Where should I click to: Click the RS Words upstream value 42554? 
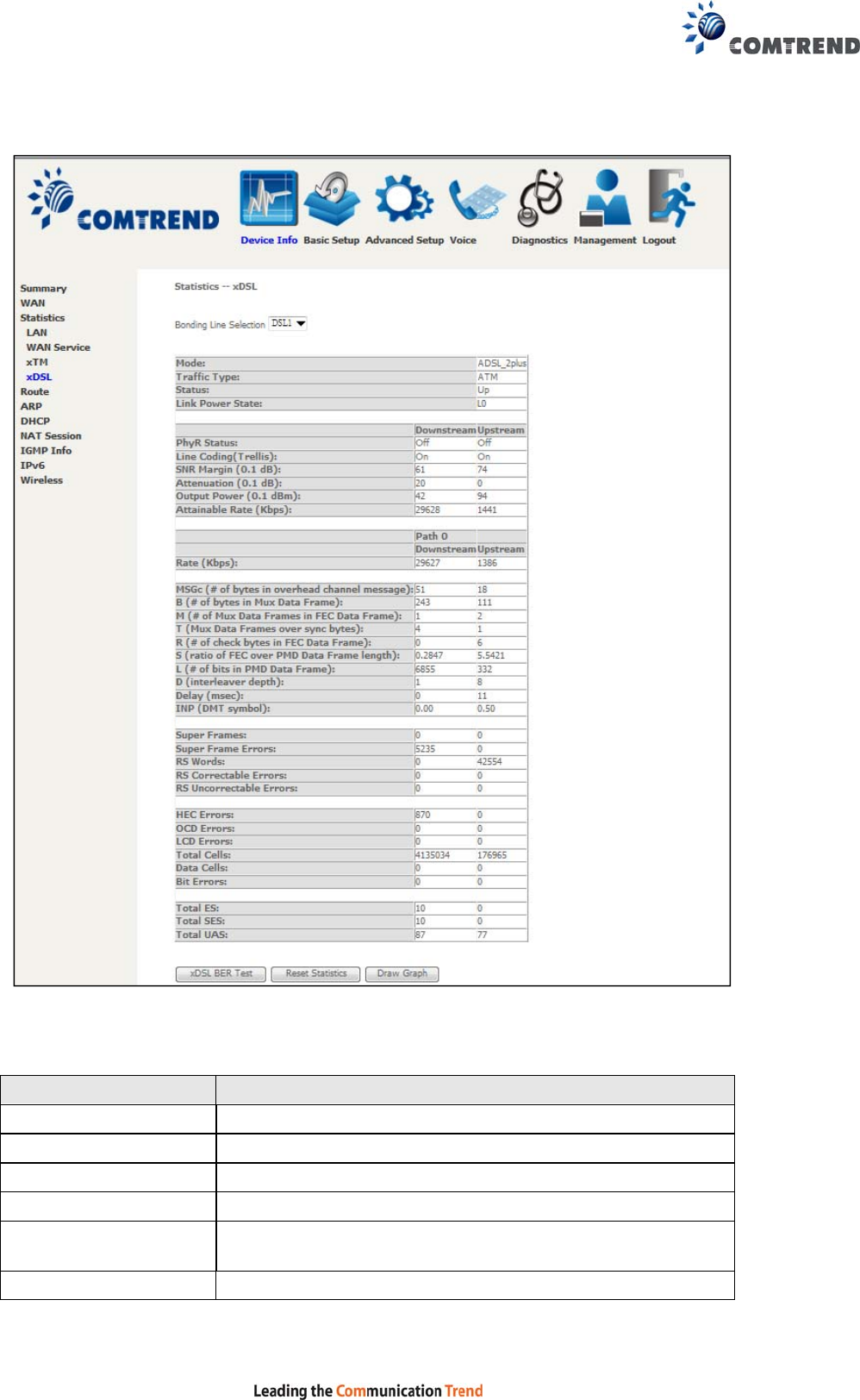point(489,762)
